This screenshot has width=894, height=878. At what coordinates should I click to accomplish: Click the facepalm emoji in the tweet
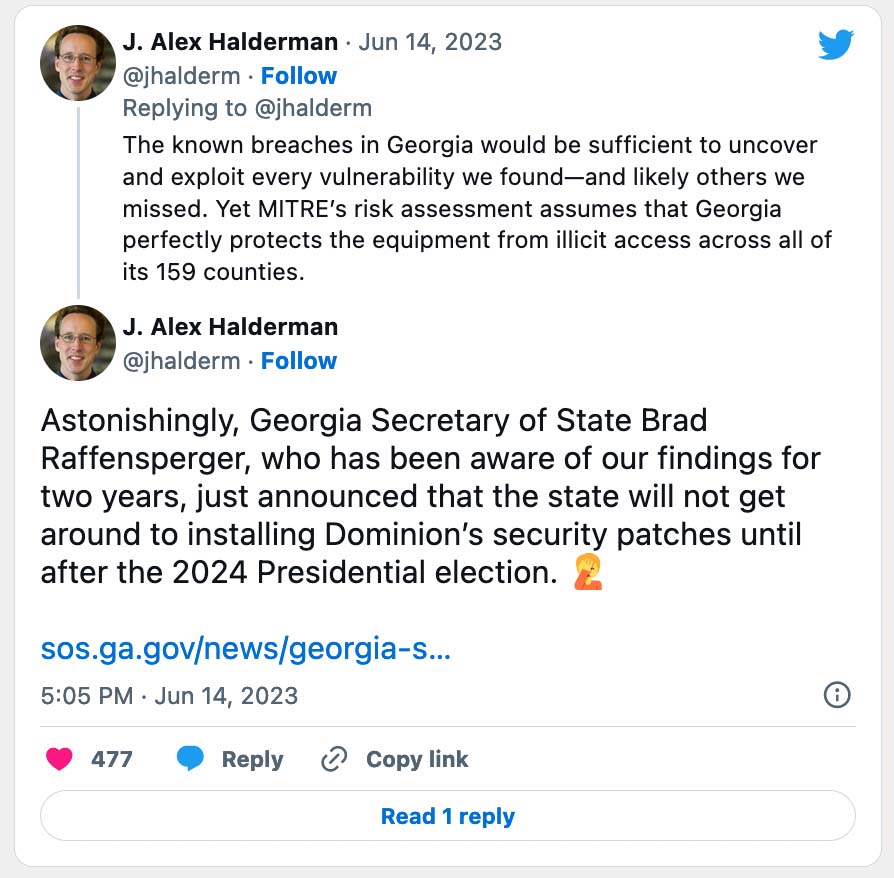[588, 573]
